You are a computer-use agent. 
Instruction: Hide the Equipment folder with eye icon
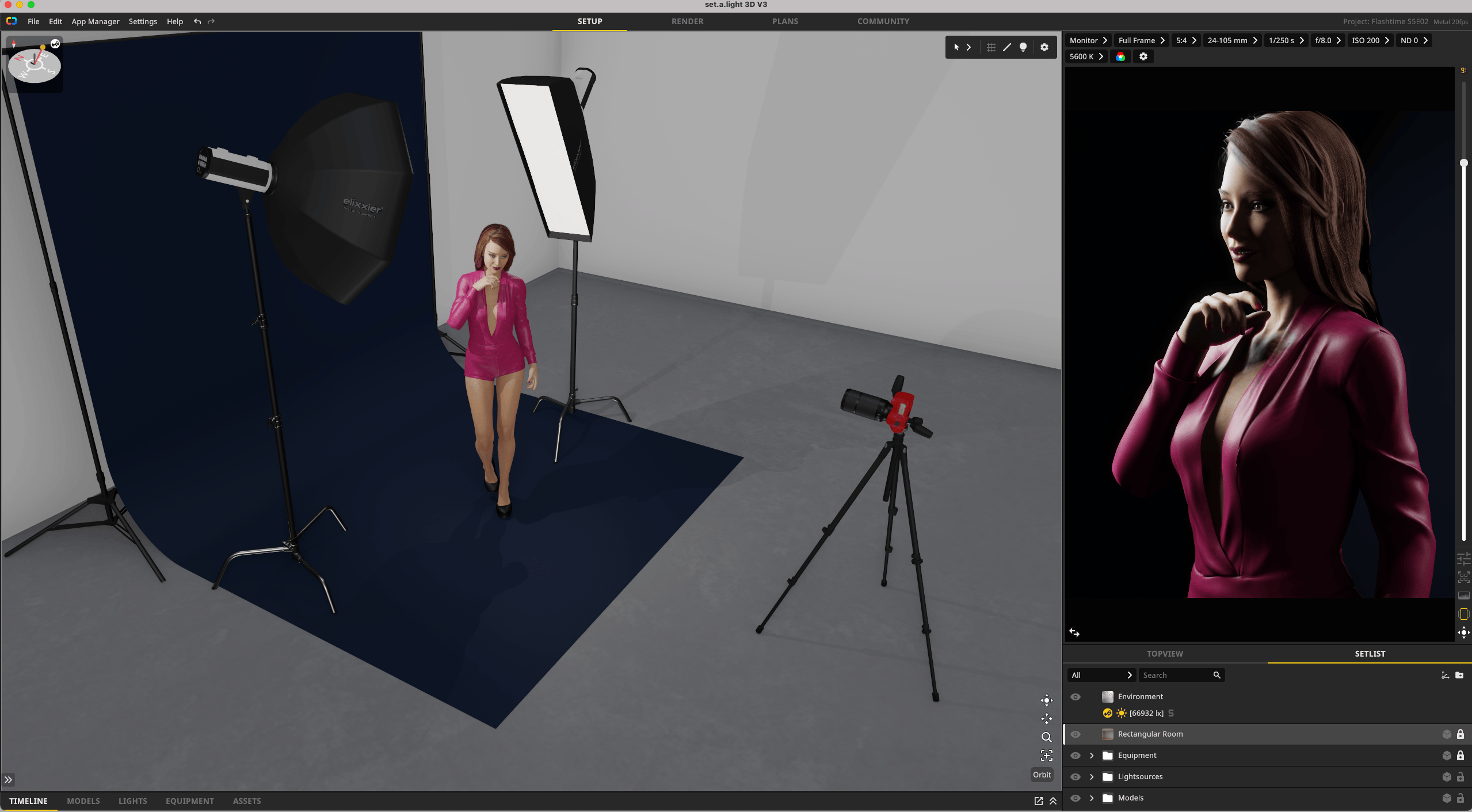pos(1075,756)
